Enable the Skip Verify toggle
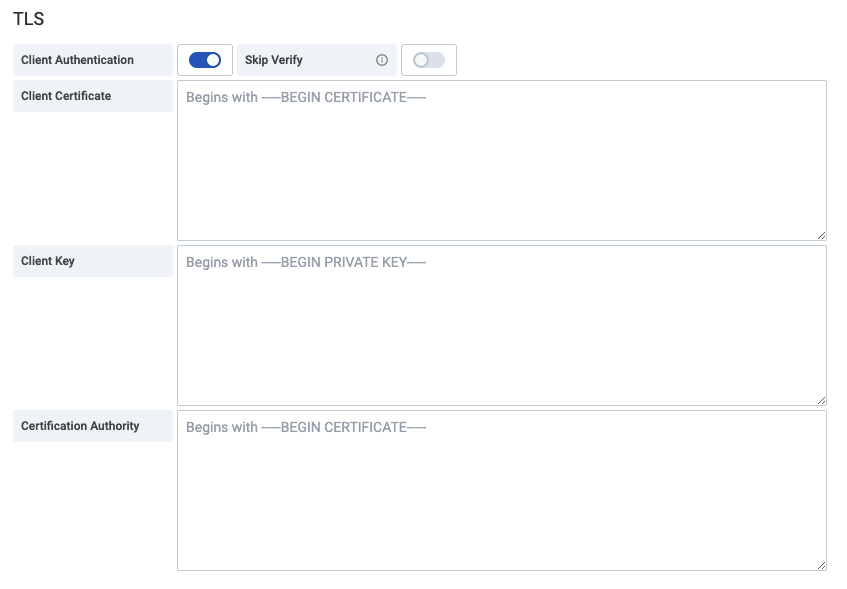 coord(429,60)
